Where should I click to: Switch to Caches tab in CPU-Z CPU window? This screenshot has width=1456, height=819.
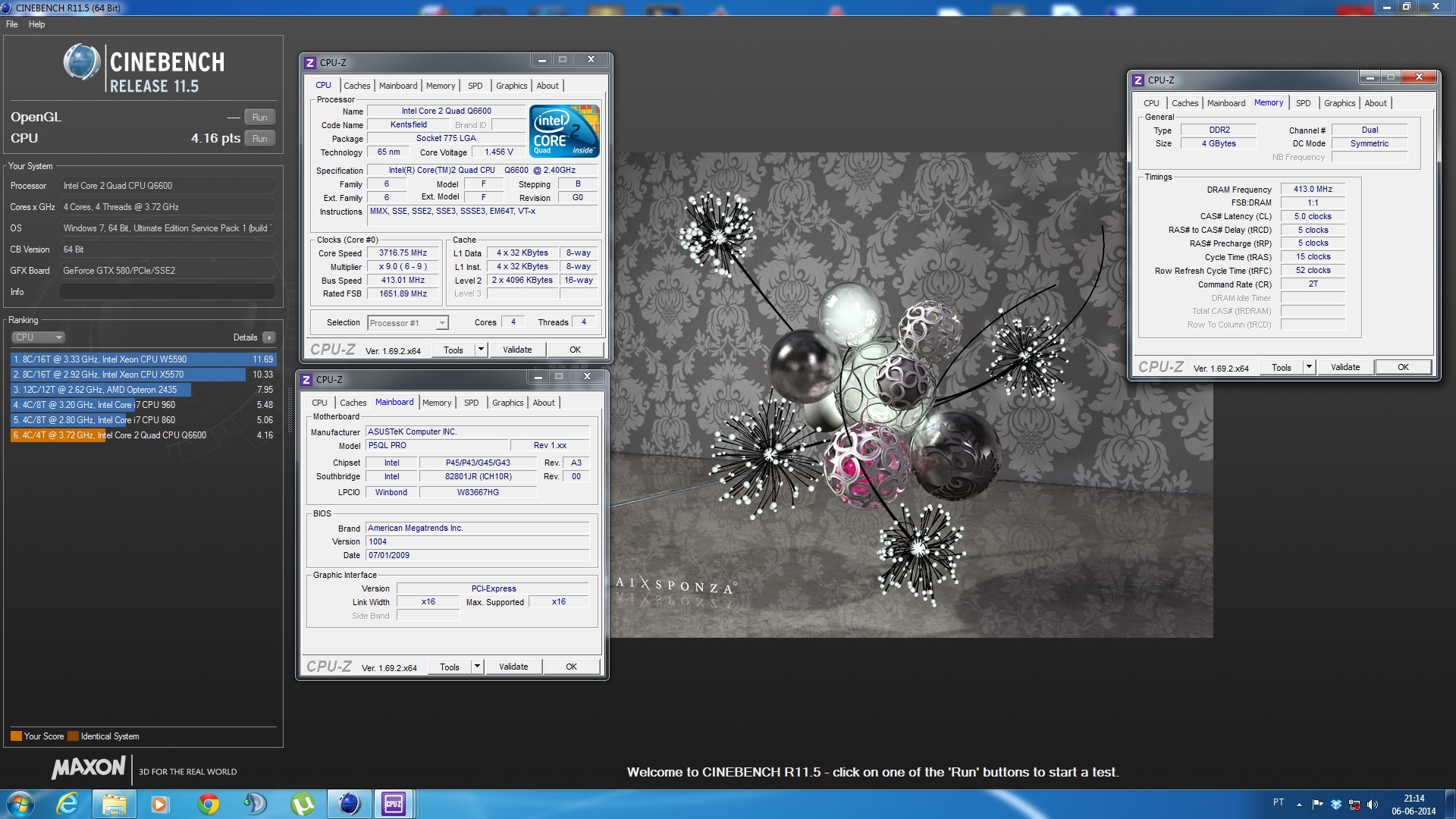coord(357,86)
